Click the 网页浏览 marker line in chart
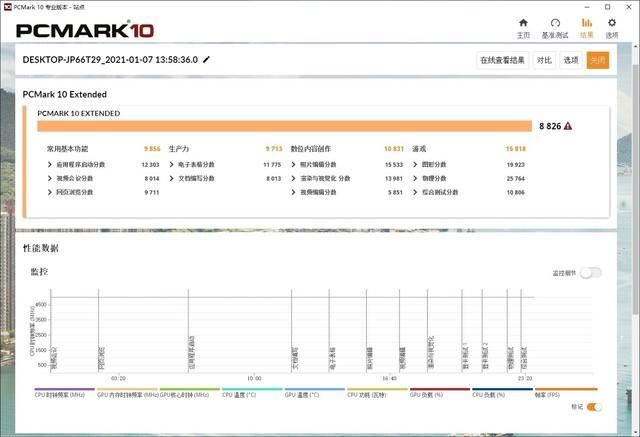The width and height of the screenshot is (640, 437). [98, 331]
